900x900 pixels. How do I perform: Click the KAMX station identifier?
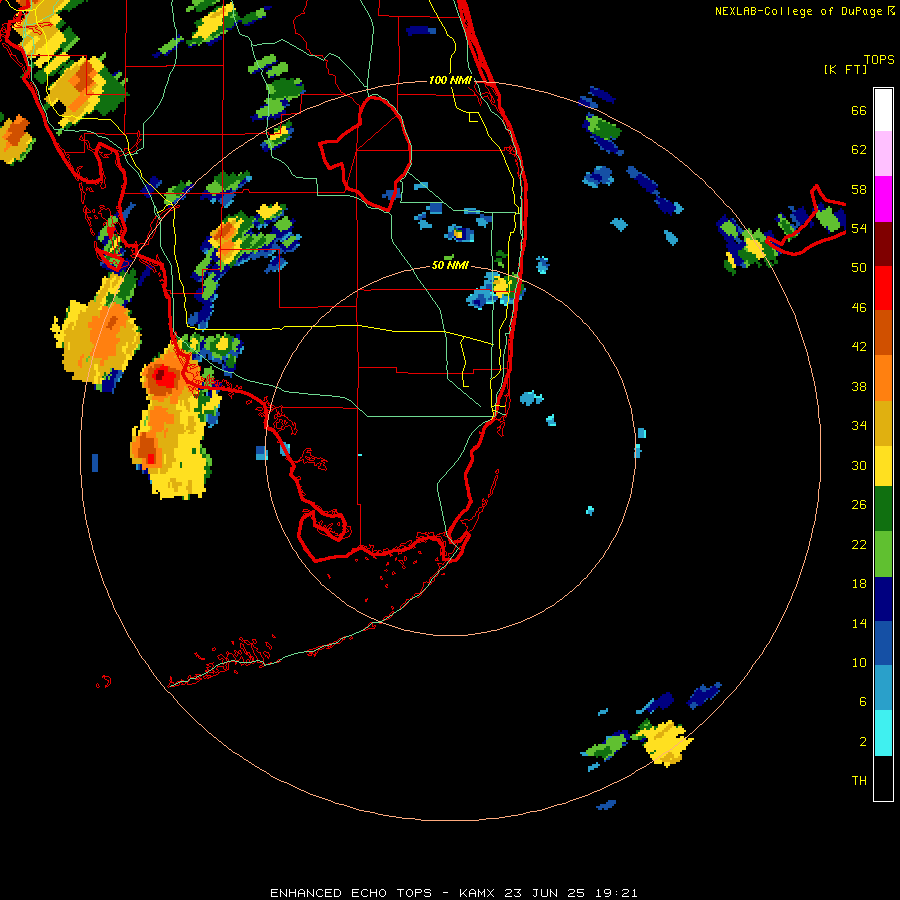pyautogui.click(x=479, y=893)
